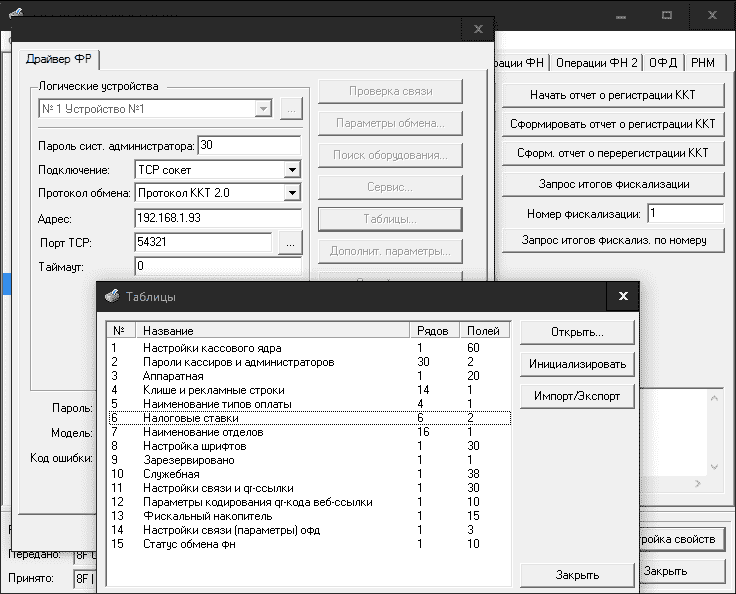736x594 pixels.
Task: Sort by the Название column header
Action: coord(273,331)
